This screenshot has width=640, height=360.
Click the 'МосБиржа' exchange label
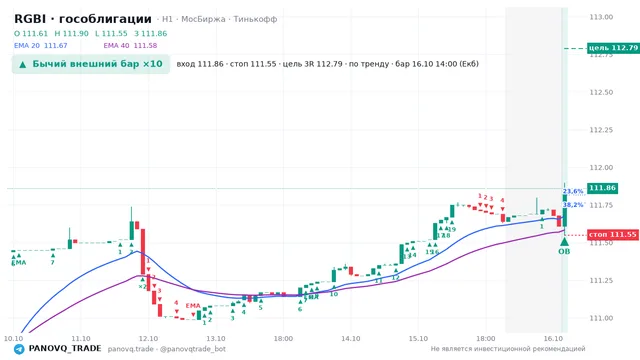point(203,19)
